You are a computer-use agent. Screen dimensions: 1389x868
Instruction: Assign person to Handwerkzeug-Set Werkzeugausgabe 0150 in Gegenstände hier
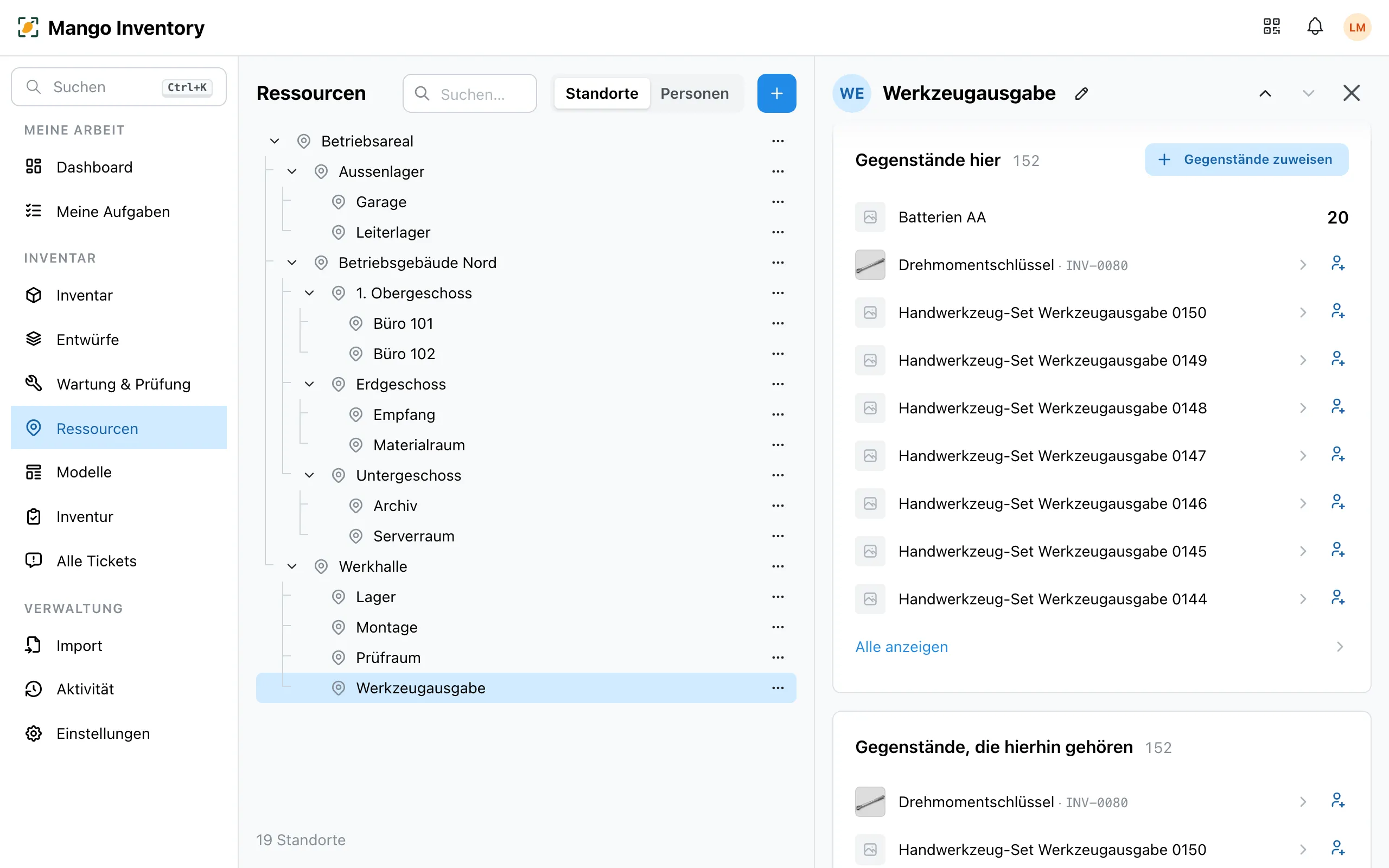[1338, 312]
